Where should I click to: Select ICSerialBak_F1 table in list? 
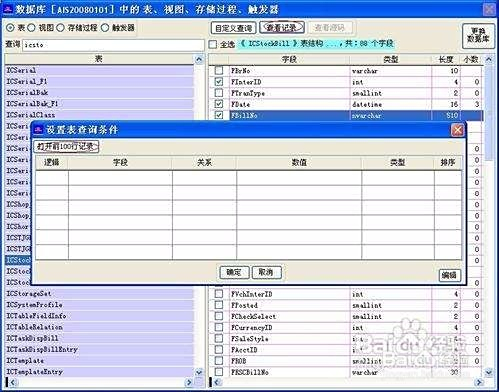click(x=99, y=104)
